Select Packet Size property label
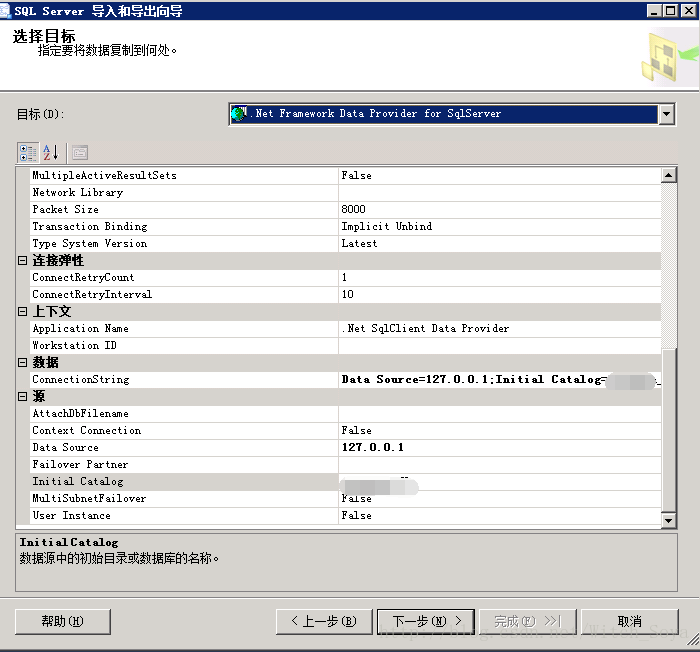 [x=184, y=209]
